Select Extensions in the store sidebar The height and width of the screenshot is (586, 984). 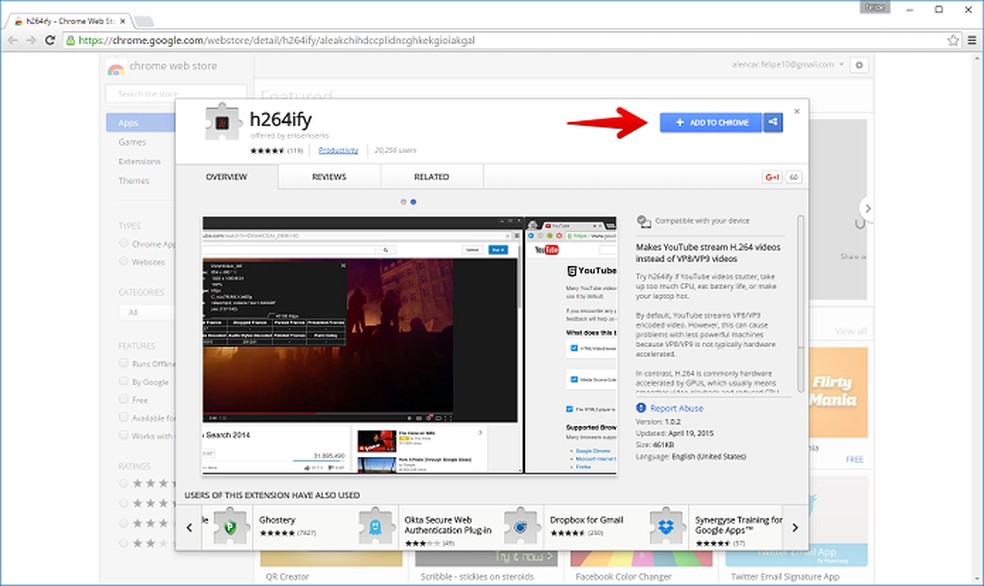tap(139, 161)
